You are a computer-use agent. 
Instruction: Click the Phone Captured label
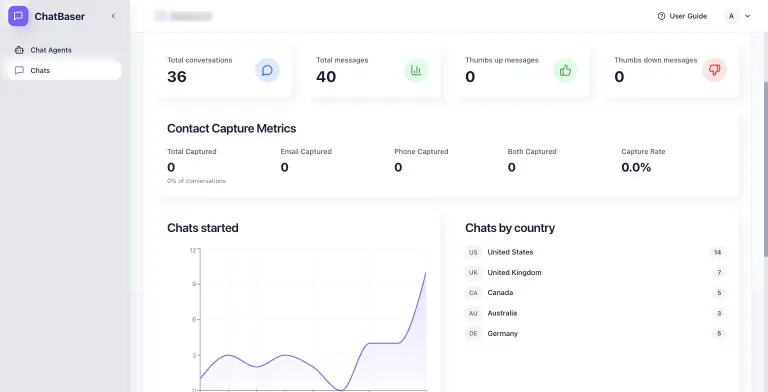point(421,151)
